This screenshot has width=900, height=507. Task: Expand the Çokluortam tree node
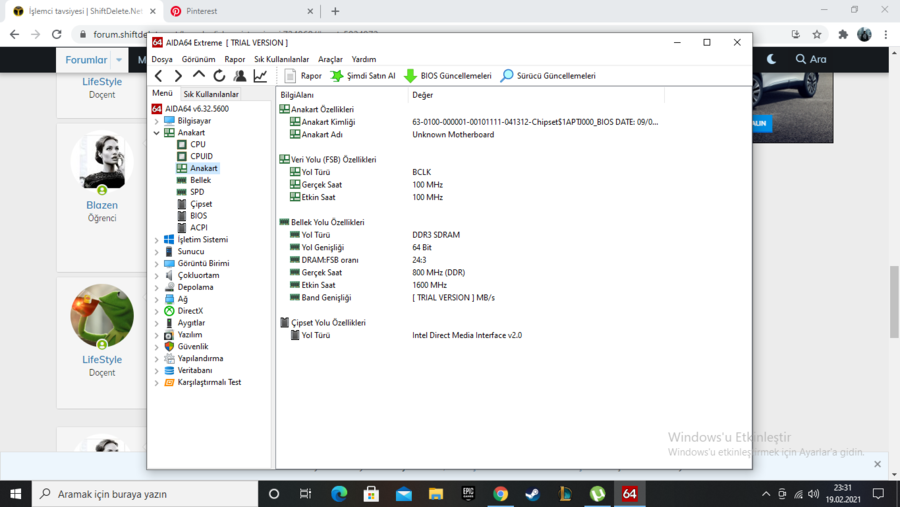157,276
